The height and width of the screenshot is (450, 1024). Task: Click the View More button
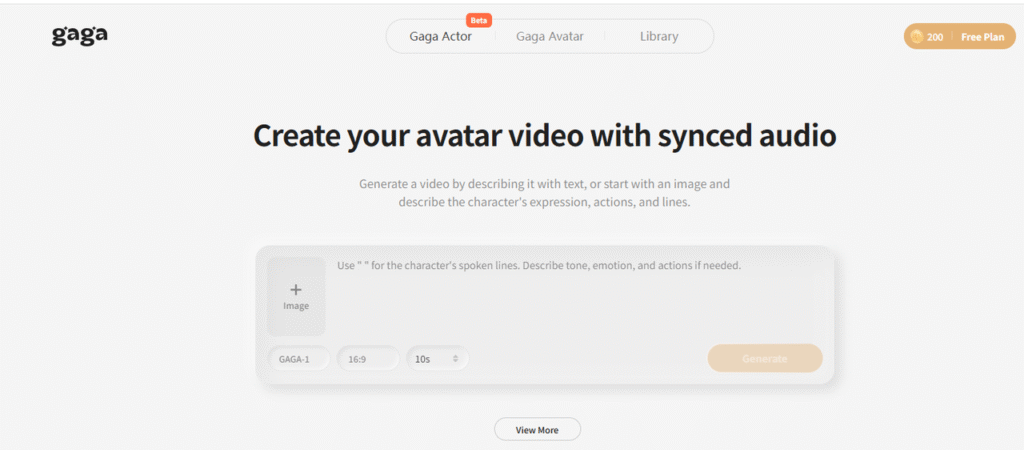(537, 430)
